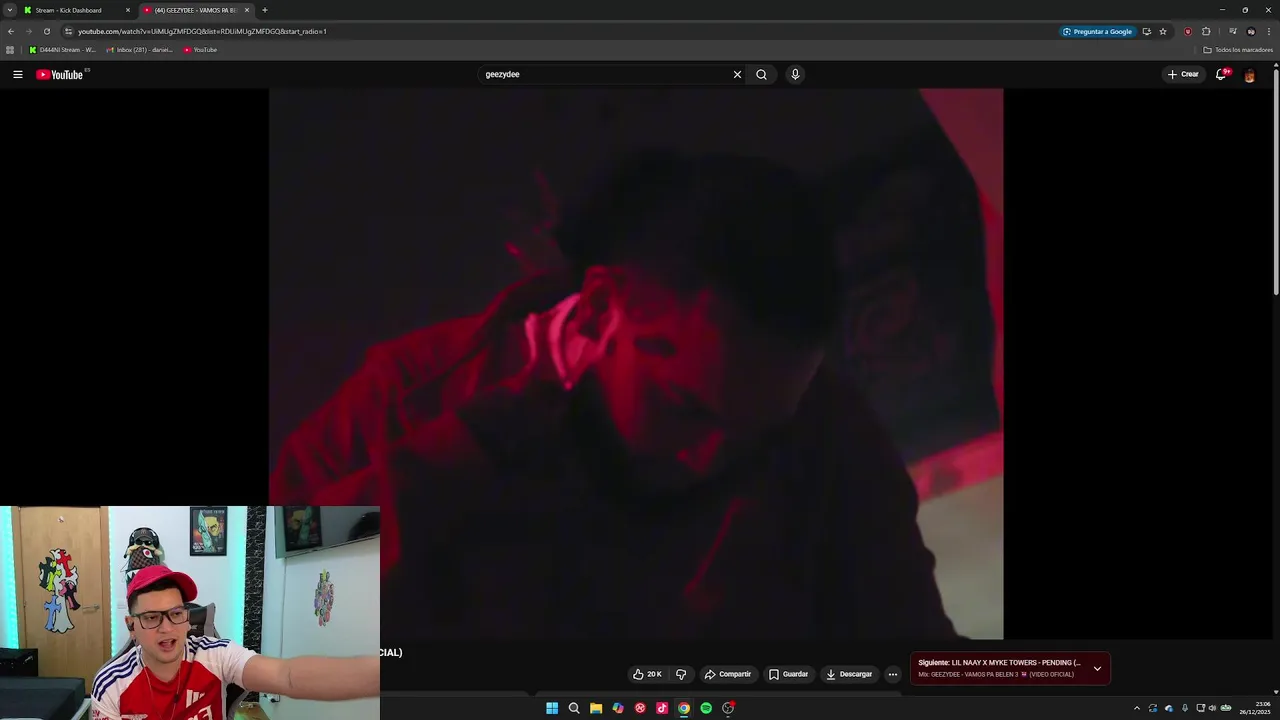Install app from address bar icon
Viewport: 1280px width, 720px height.
point(1146,31)
